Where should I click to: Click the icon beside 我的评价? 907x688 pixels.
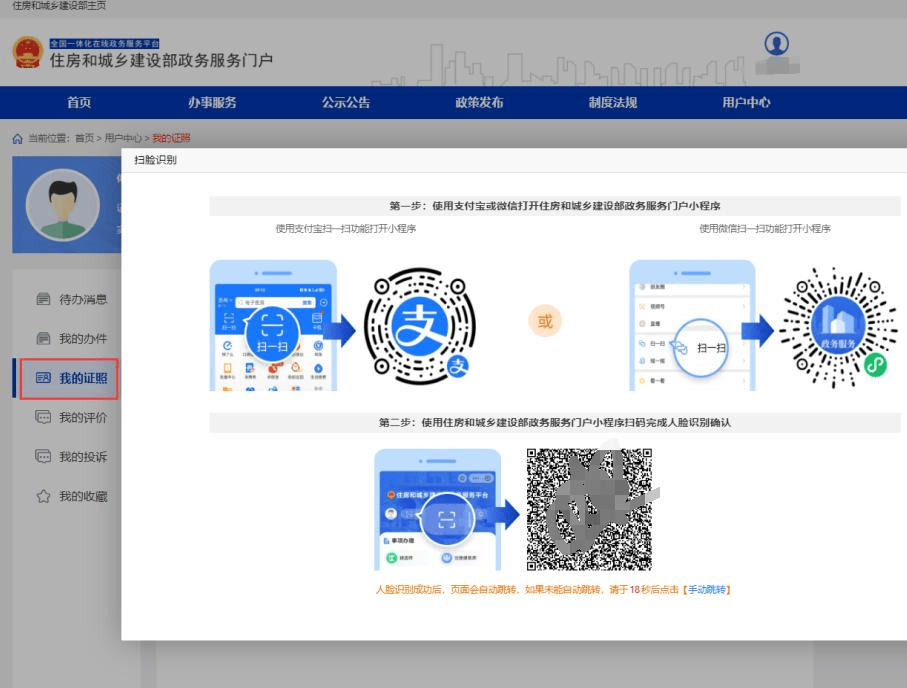coord(43,417)
